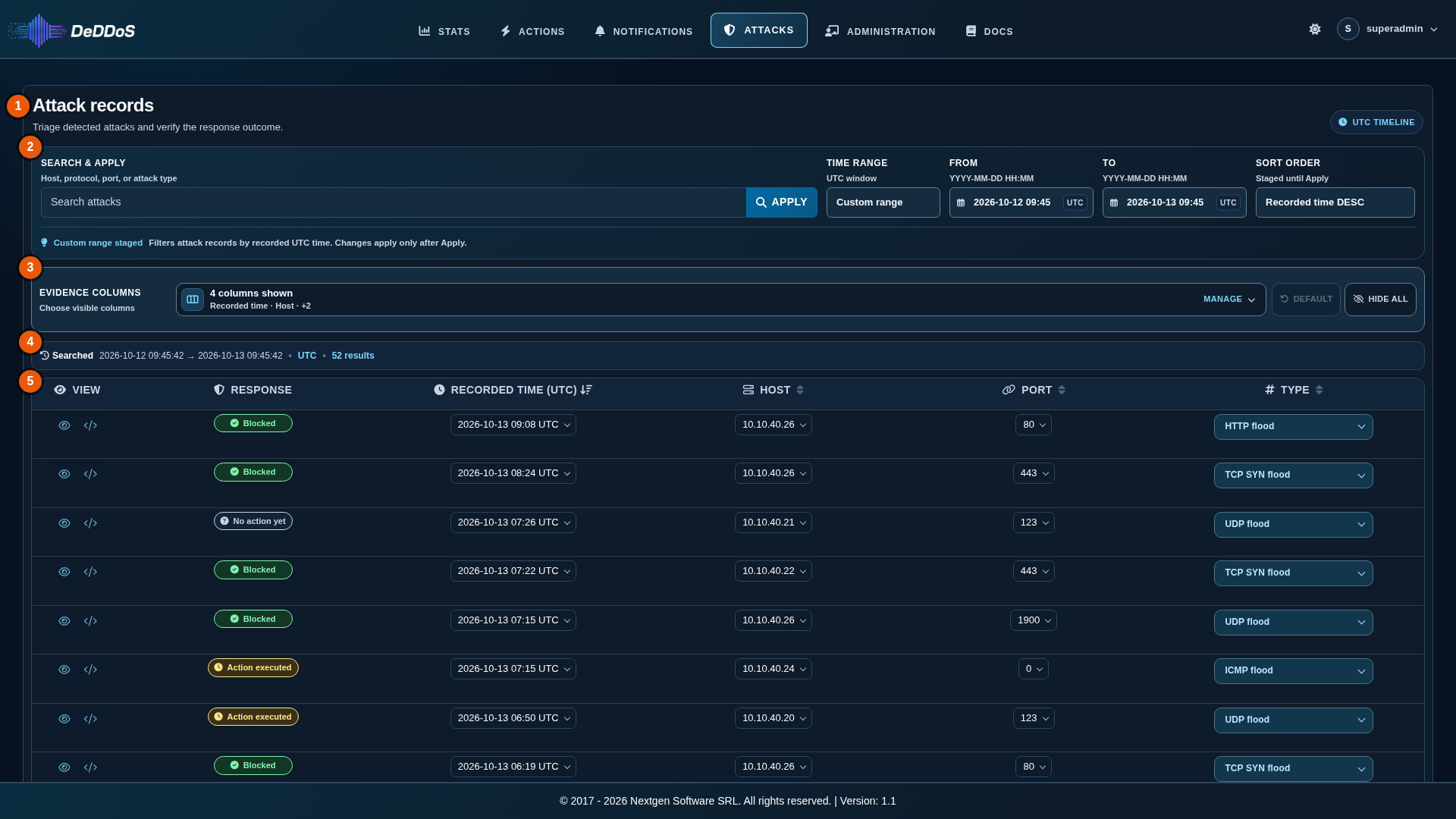This screenshot has width=1456, height=819.
Task: Focus the Search attacks input field
Action: (x=394, y=202)
